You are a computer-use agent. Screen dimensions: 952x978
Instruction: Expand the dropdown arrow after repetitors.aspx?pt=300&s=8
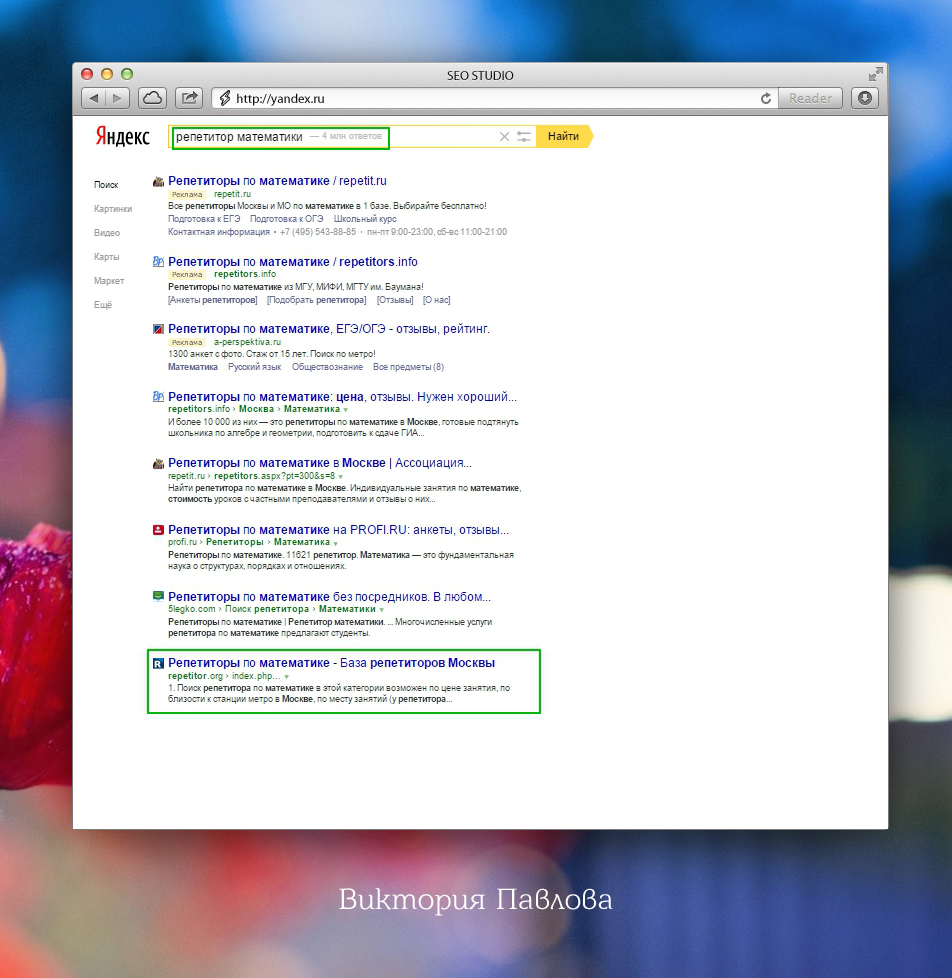tap(341, 477)
